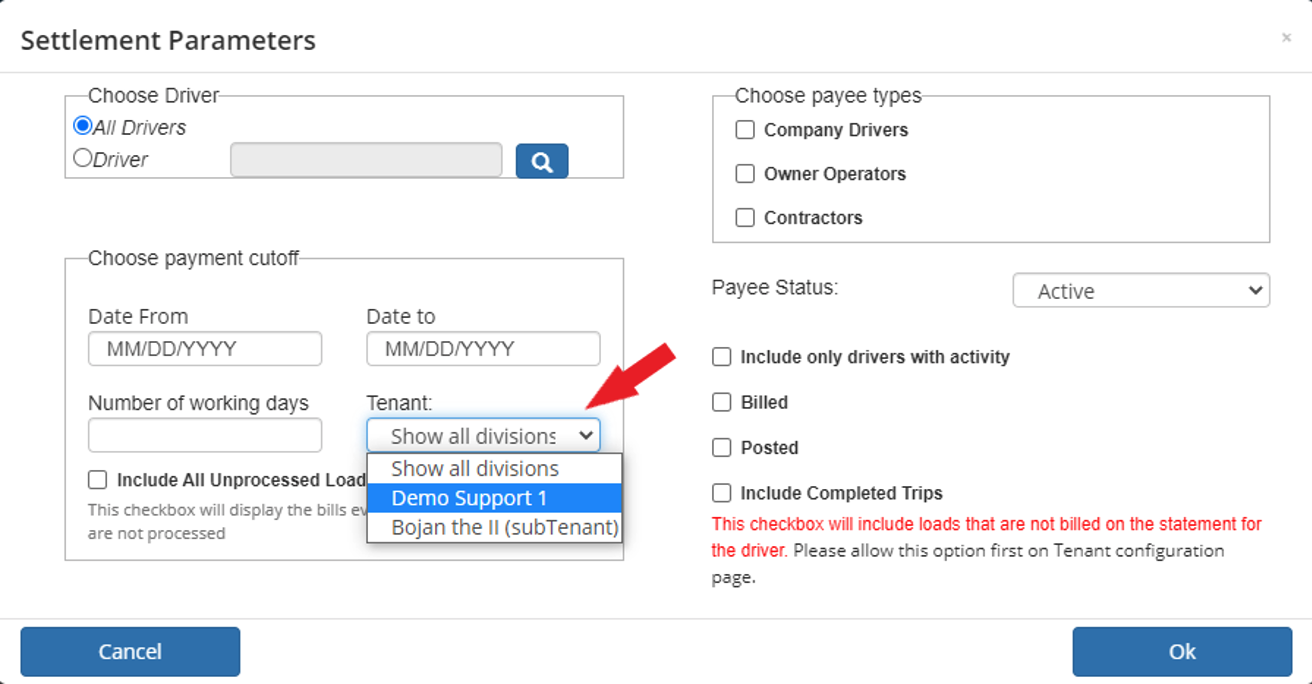Focus the Date From input field
The image size is (1312, 684).
205,349
